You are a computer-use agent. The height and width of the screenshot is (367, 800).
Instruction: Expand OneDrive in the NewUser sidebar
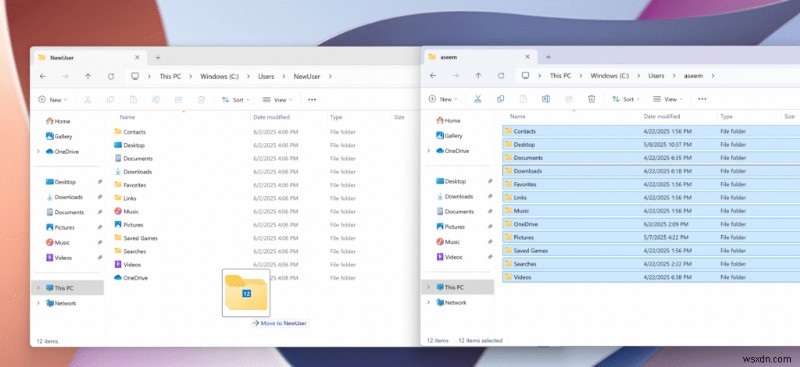tap(38, 152)
